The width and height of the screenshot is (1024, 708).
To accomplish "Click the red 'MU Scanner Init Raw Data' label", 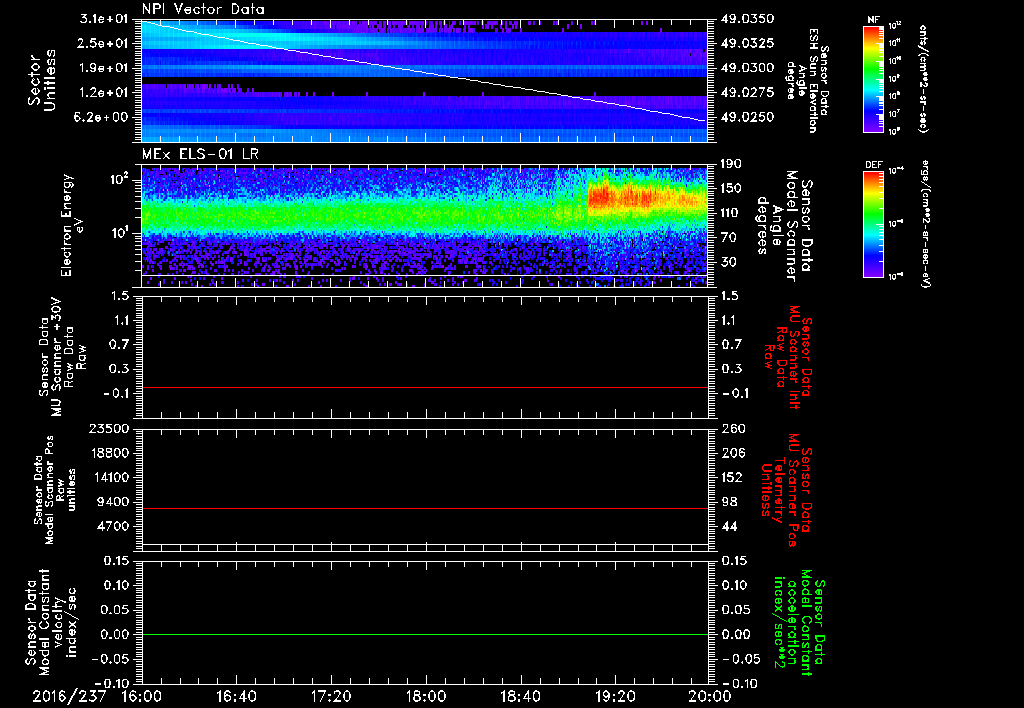I will click(788, 358).
